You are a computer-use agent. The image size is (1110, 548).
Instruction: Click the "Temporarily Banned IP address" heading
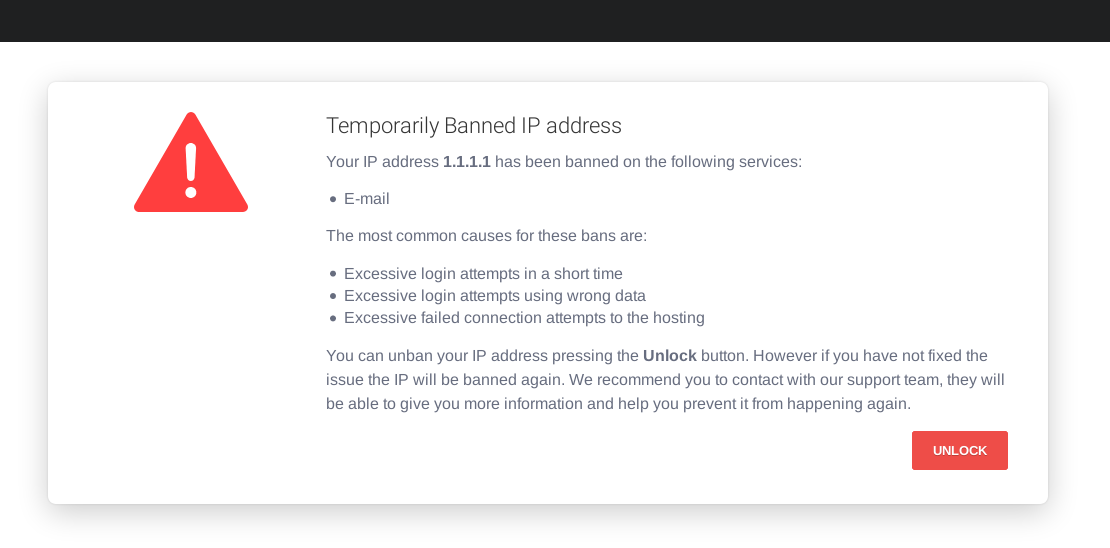[x=474, y=125]
